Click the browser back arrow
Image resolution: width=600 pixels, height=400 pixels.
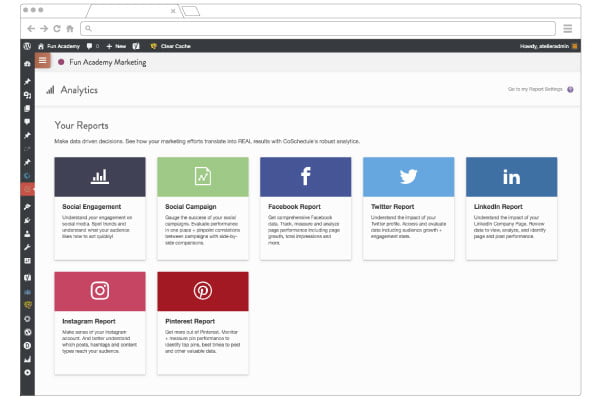(x=31, y=28)
